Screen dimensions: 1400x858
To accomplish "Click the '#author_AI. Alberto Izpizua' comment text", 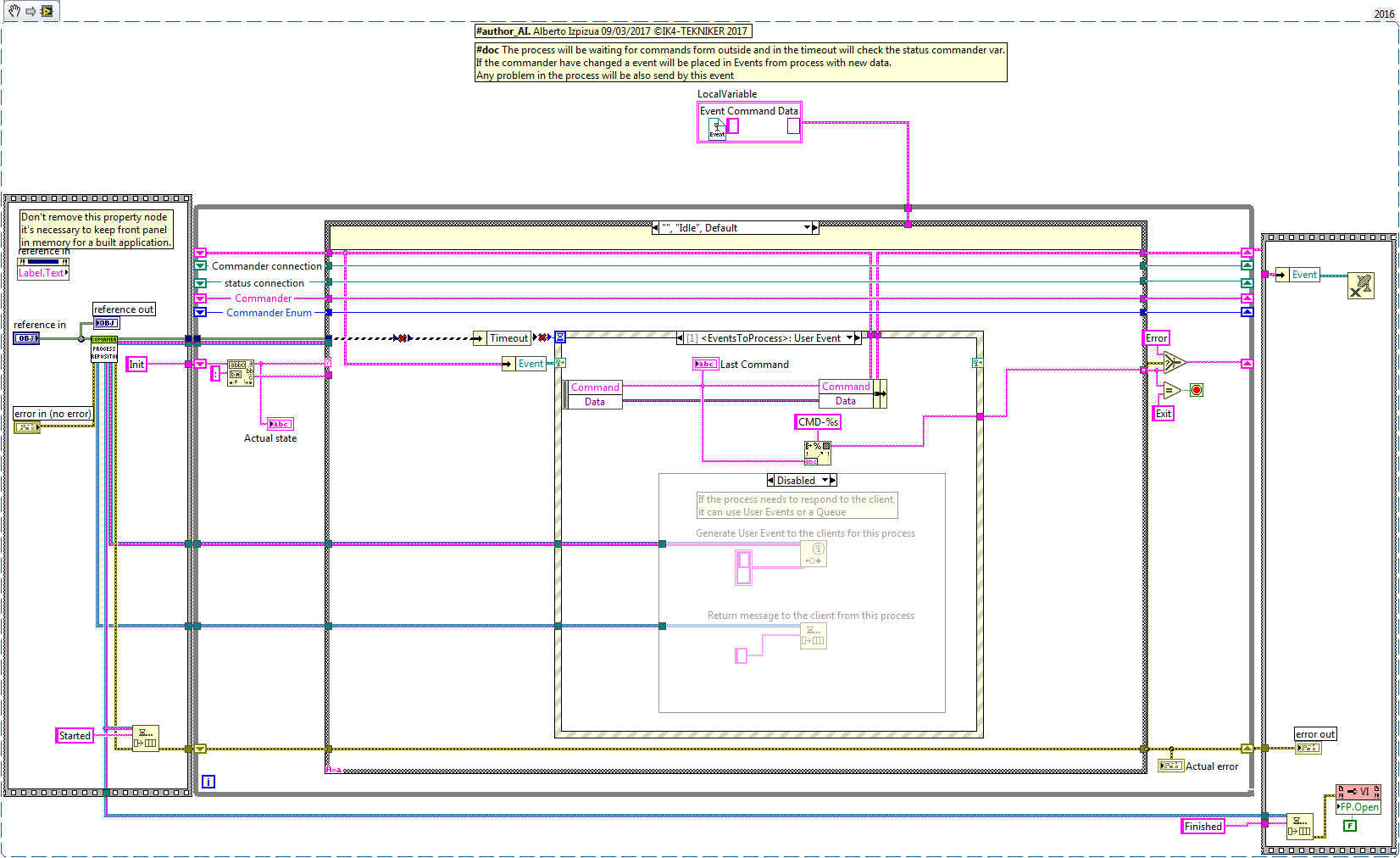I will click(612, 31).
